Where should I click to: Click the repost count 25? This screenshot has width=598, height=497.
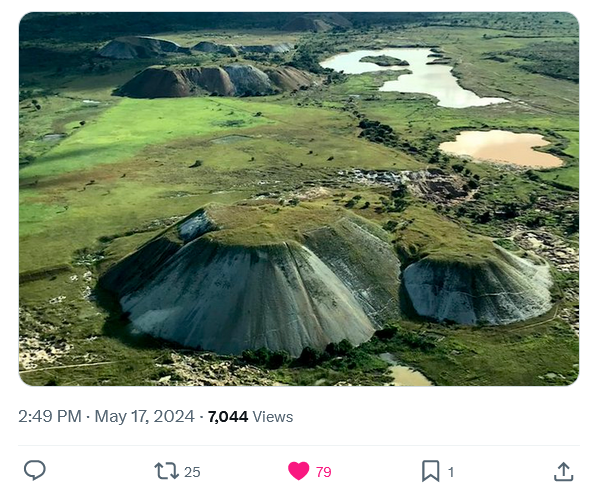(192, 472)
